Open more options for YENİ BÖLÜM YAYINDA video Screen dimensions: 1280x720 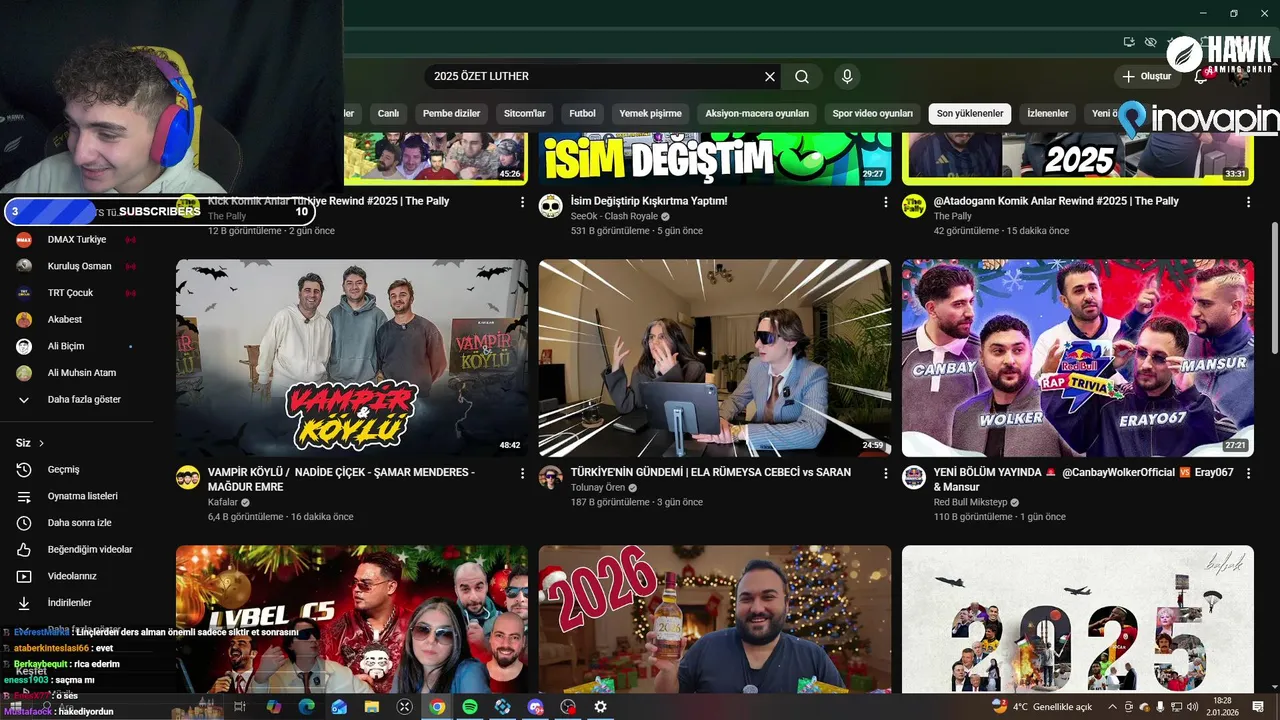point(1248,473)
